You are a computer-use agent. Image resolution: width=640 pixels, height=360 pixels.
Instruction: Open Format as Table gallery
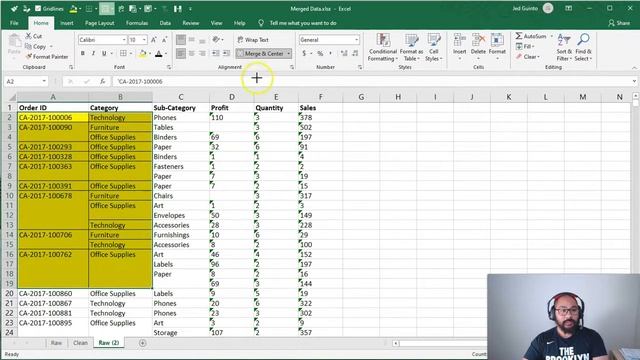point(411,47)
